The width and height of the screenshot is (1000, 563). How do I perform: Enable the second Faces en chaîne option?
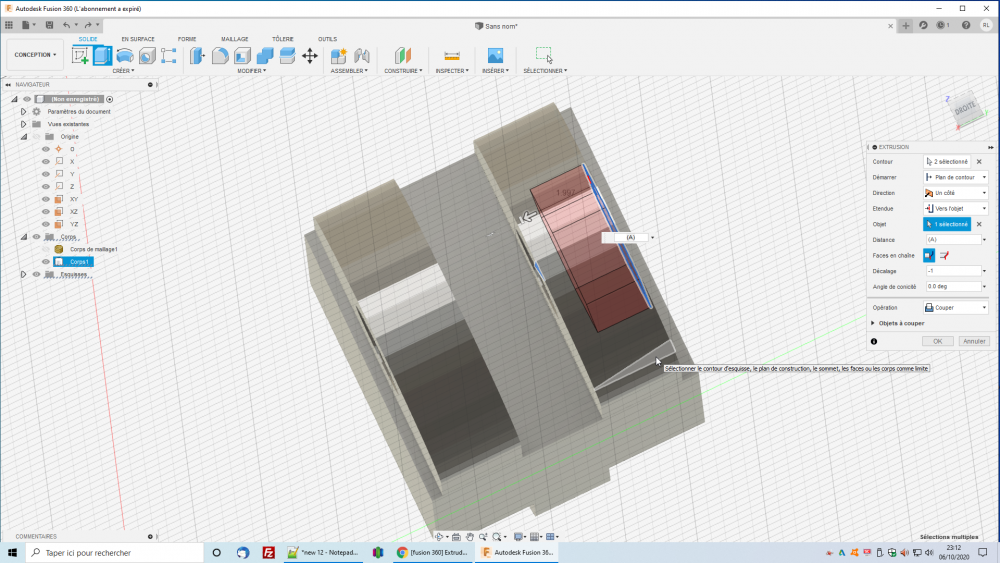tap(945, 256)
